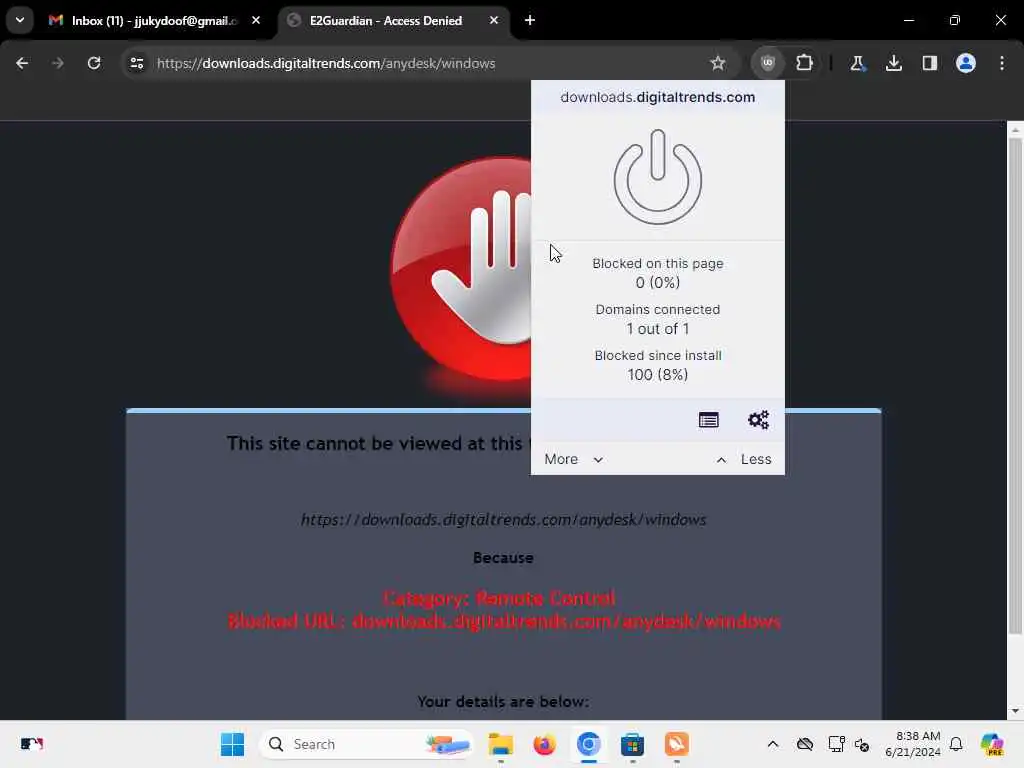1024x768 pixels.
Task: Click the blocked URL italic text
Action: [x=504, y=520]
